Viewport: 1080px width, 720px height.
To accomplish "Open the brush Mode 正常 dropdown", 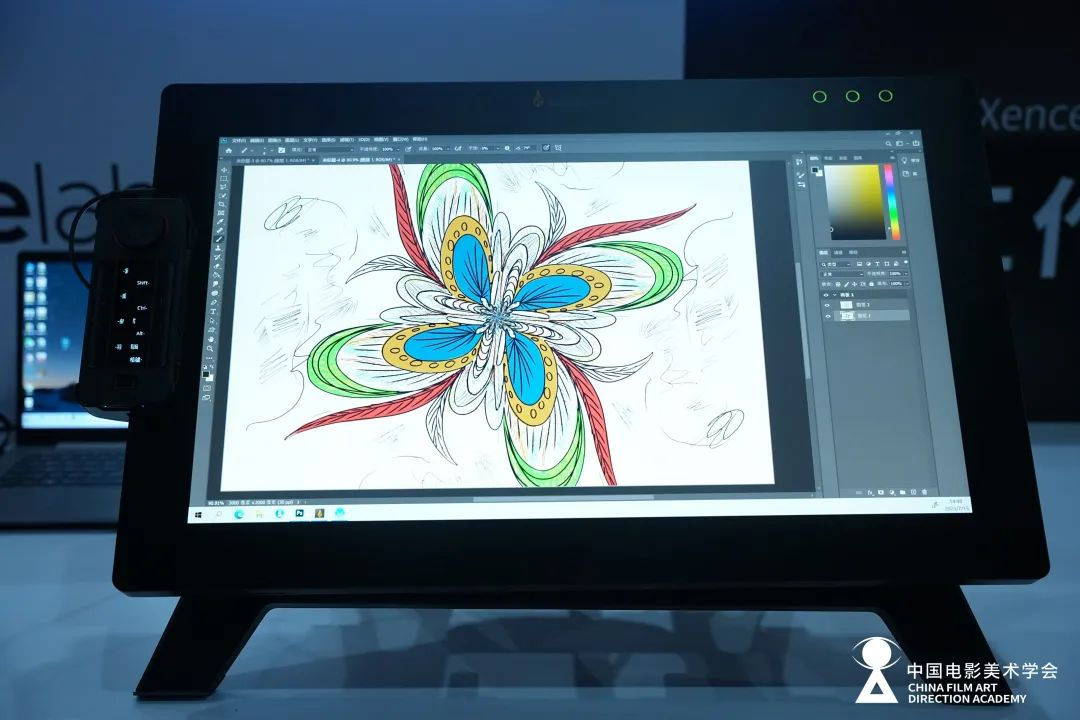I will click(331, 150).
